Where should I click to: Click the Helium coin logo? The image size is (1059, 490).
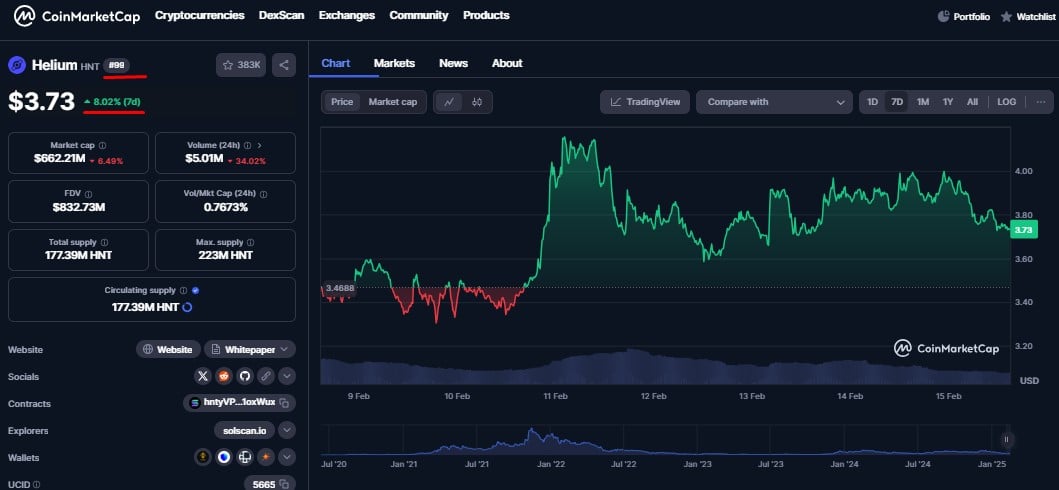(17, 65)
